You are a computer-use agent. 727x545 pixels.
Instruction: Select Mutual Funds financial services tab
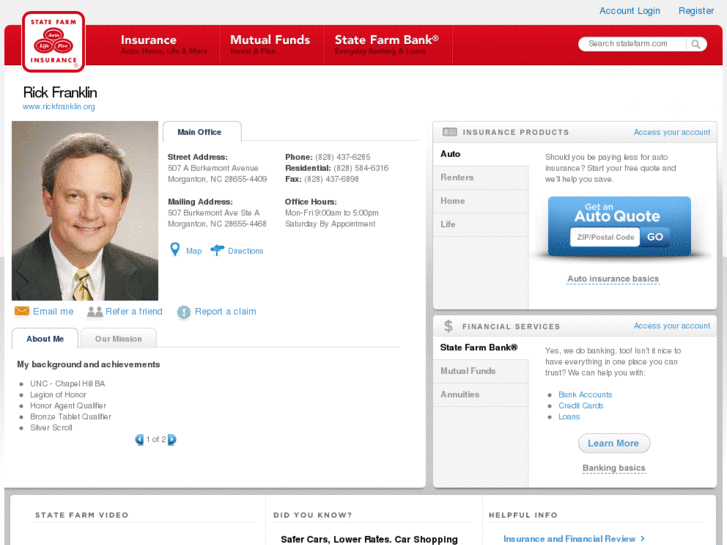481,371
